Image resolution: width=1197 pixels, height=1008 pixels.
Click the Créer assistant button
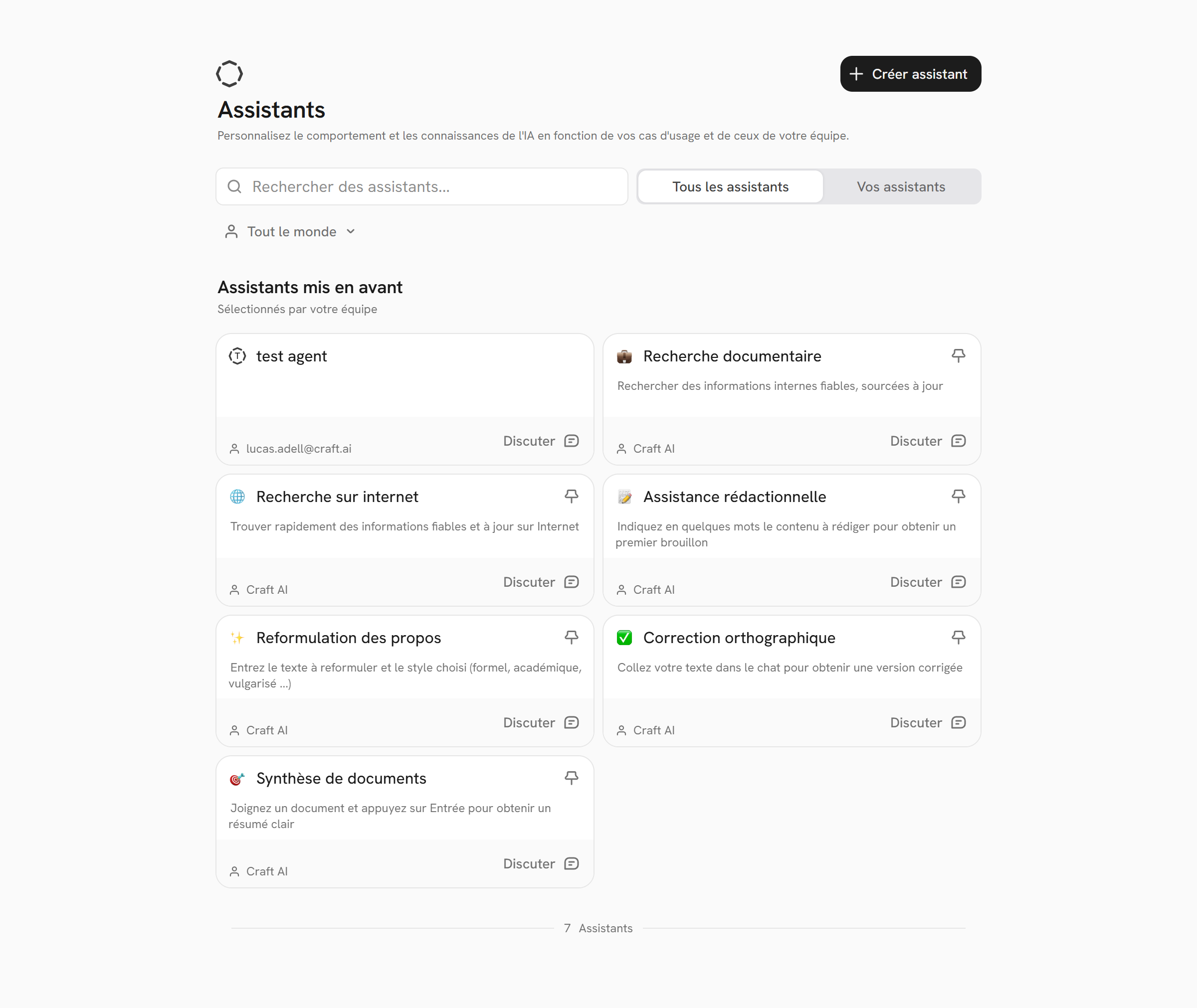910,74
